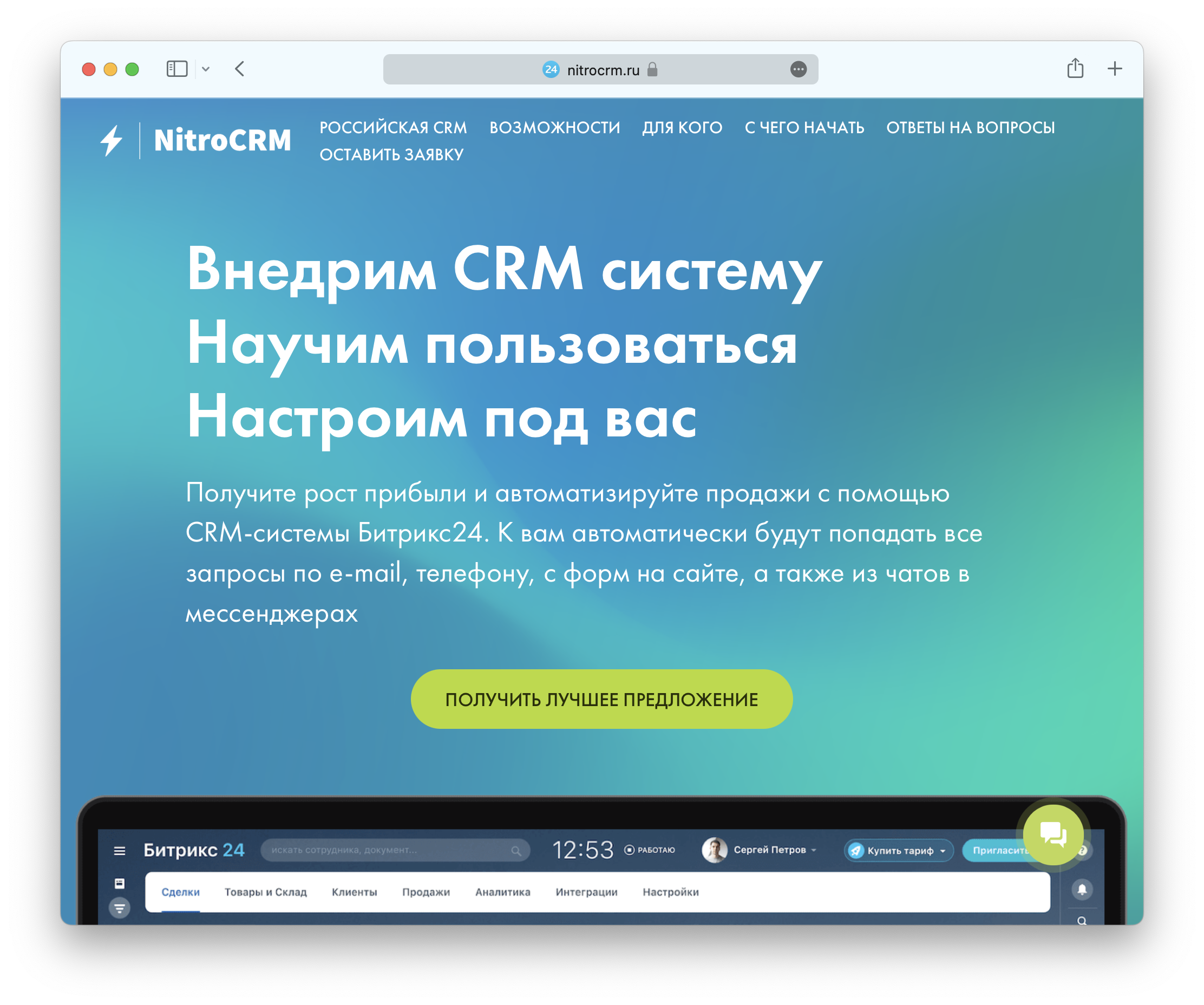
Task: Toggle the РАБОТАЮ work status indicator
Action: pyautogui.click(x=650, y=850)
